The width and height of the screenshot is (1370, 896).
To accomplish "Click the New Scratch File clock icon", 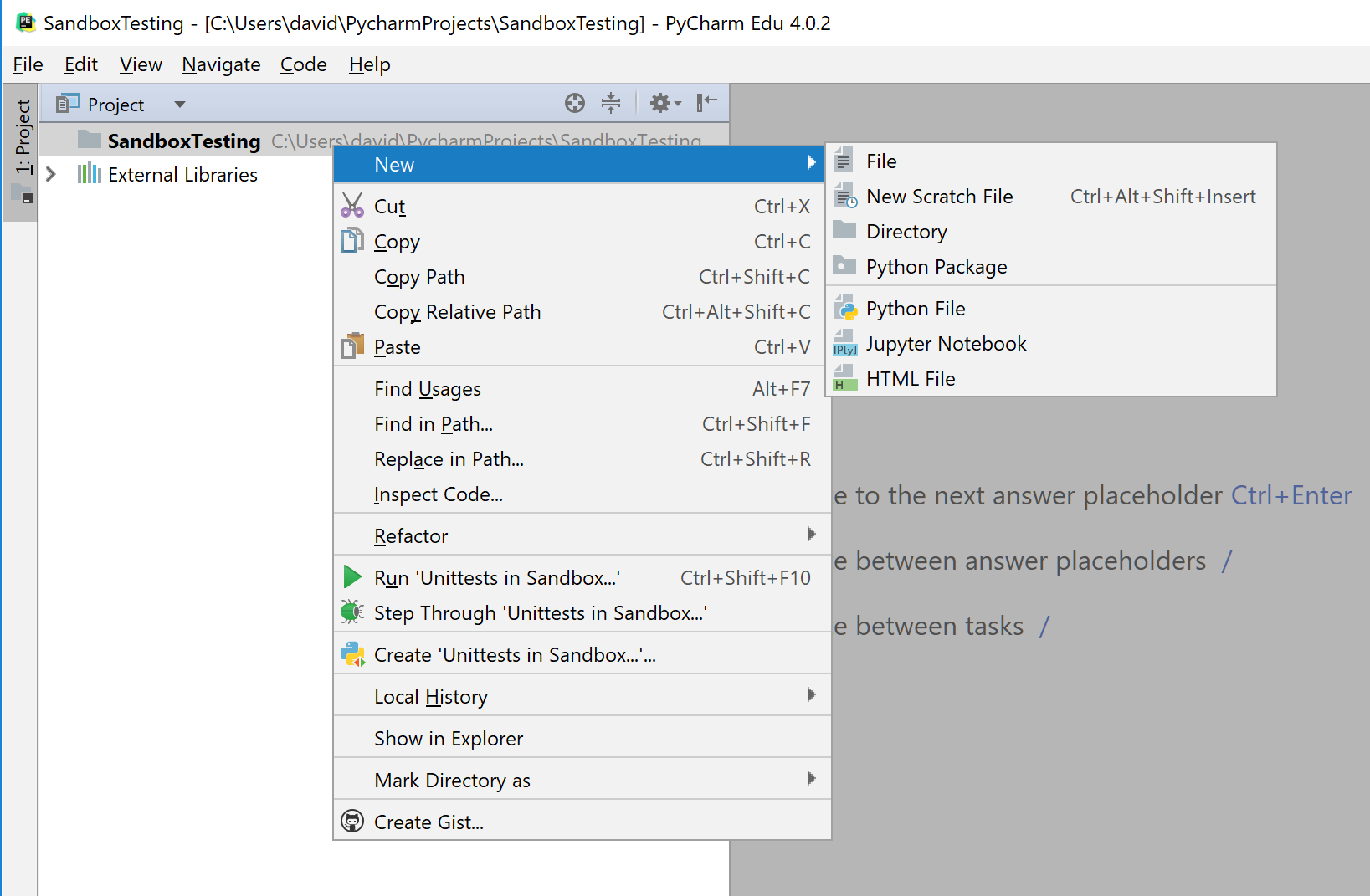I will (x=846, y=196).
